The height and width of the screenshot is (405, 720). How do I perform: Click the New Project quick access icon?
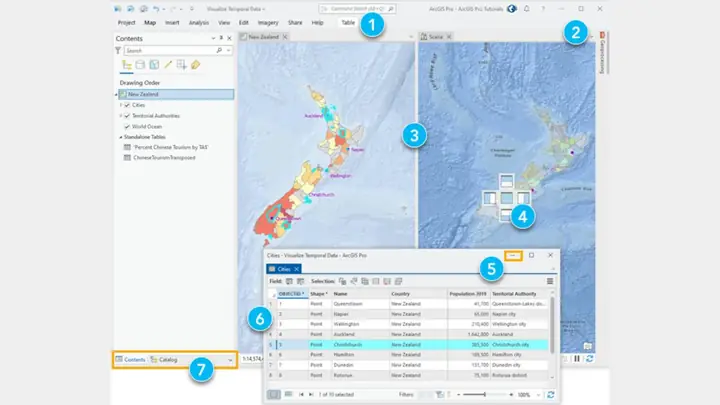pyautogui.click(x=118, y=9)
